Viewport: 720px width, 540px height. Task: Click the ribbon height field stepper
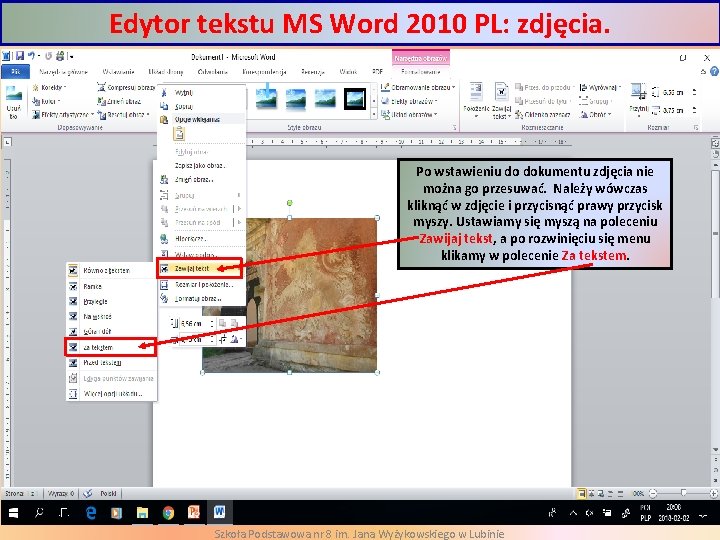695,92
